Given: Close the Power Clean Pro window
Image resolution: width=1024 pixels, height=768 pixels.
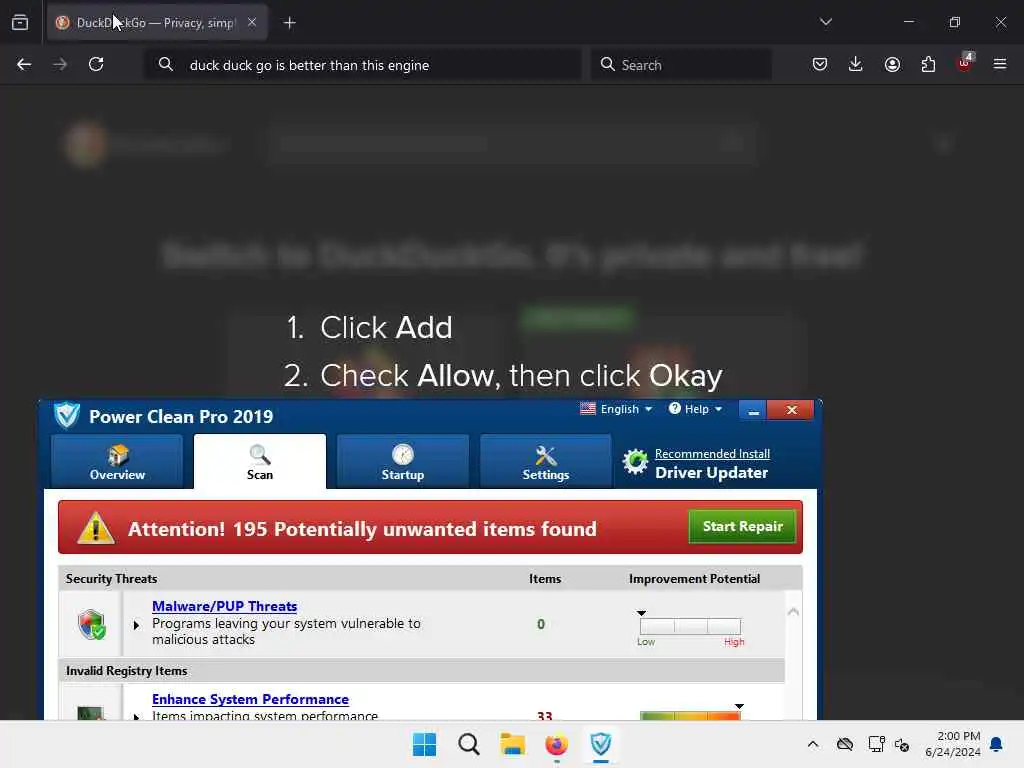Looking at the screenshot, I should pos(792,410).
